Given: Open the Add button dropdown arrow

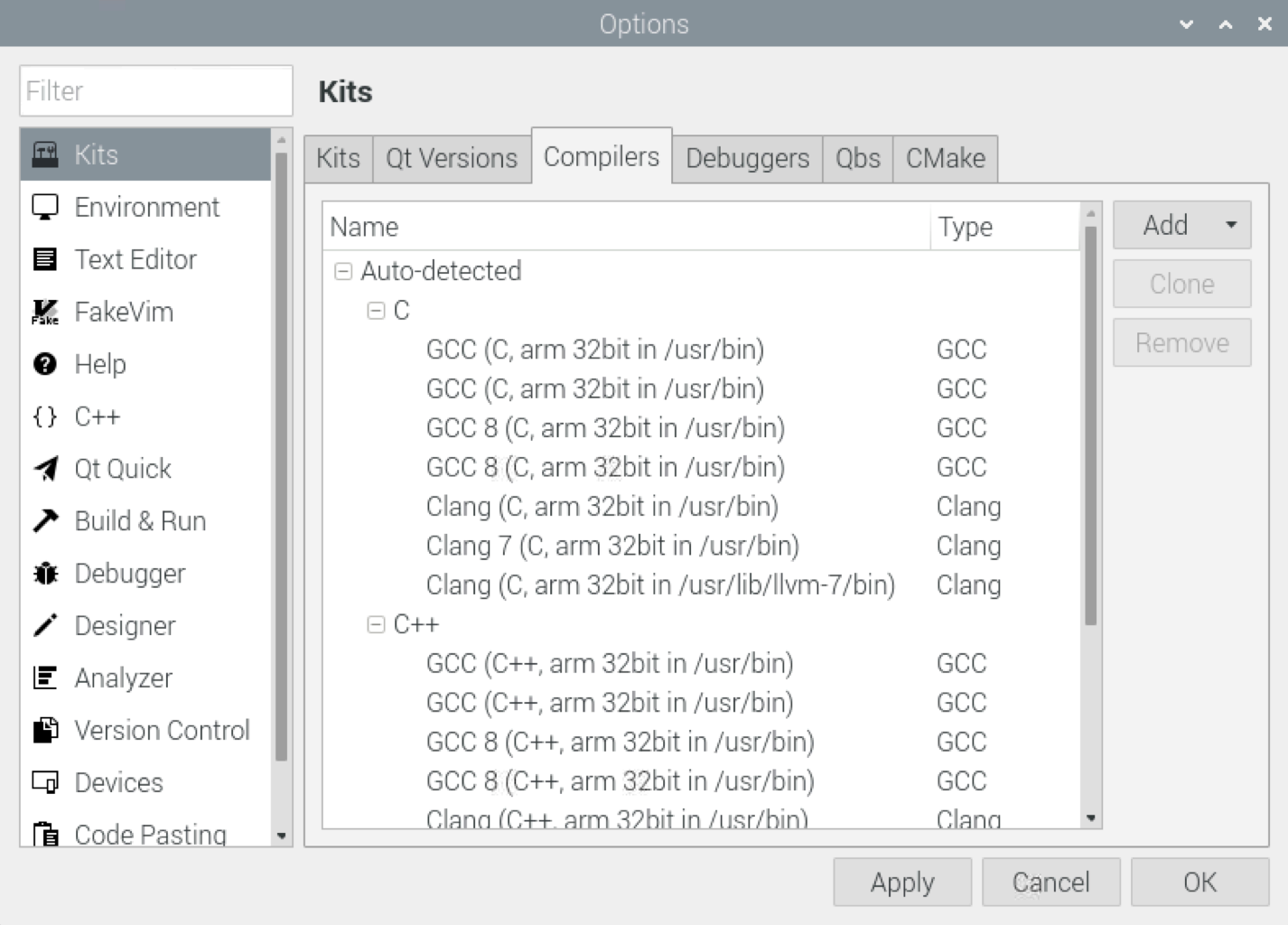Looking at the screenshot, I should [1229, 225].
